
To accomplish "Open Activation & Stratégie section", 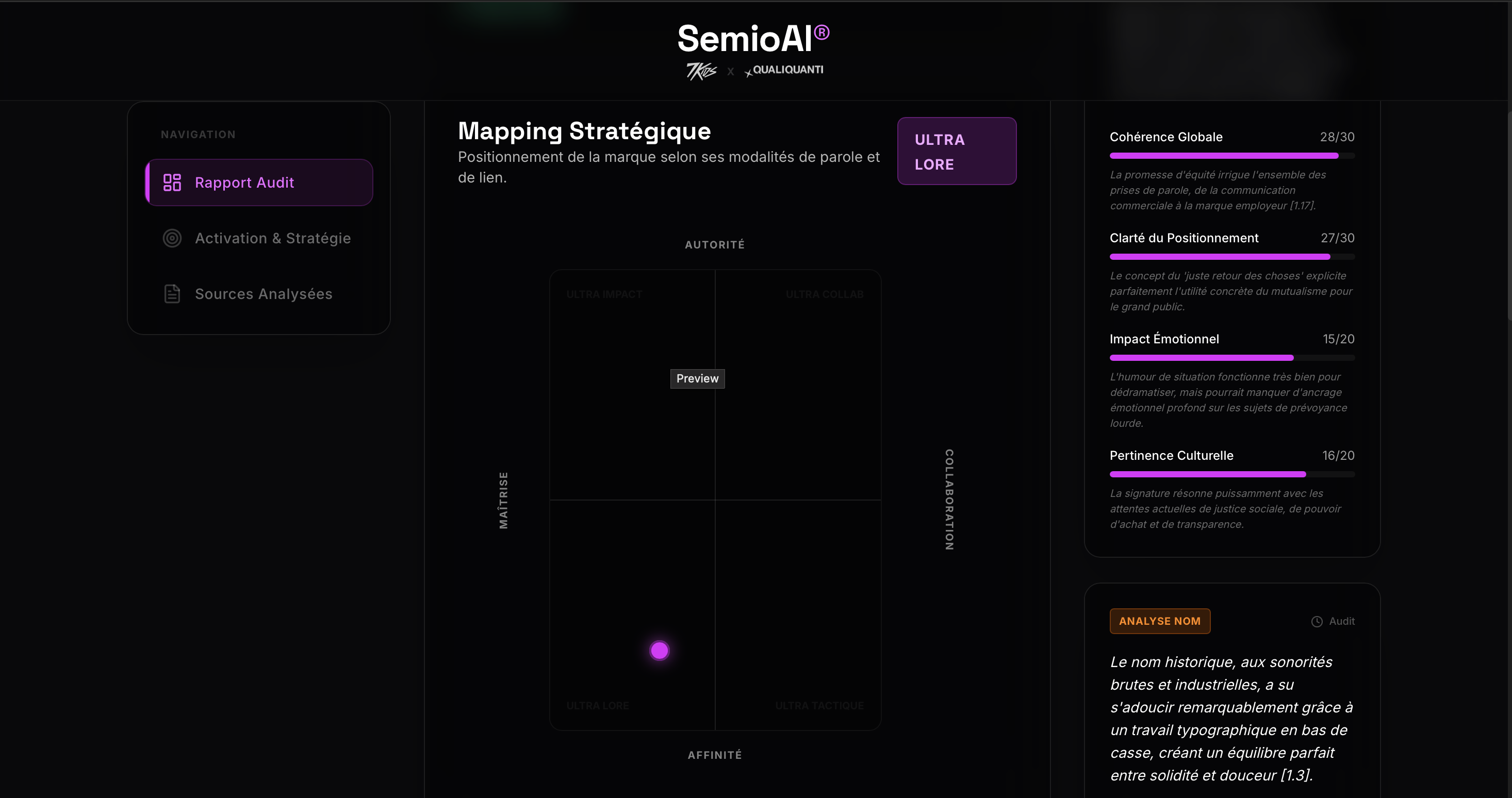I will click(x=272, y=238).
